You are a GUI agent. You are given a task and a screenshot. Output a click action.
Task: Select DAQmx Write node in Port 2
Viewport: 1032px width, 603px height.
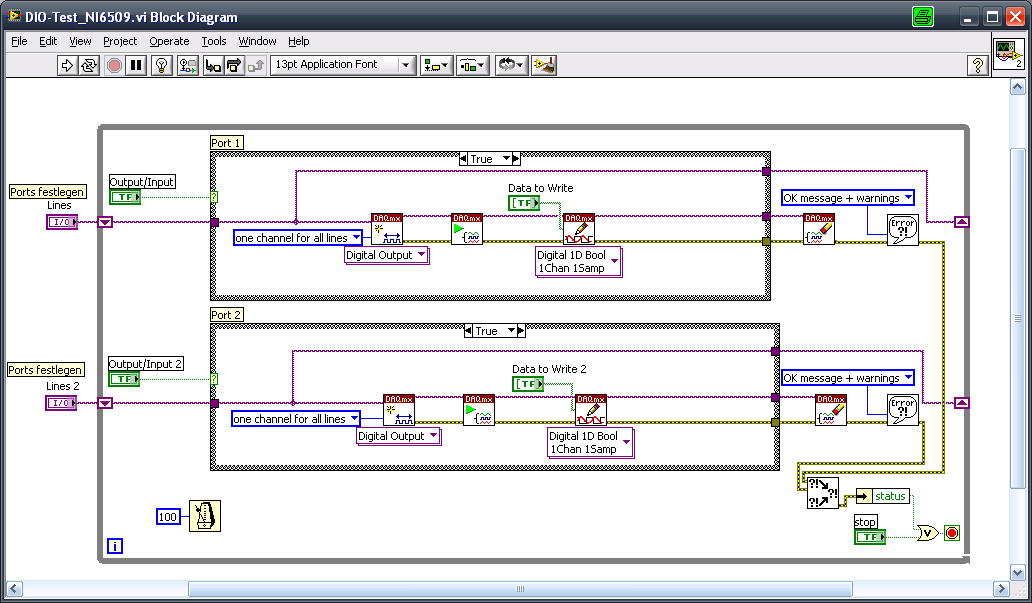click(x=591, y=409)
